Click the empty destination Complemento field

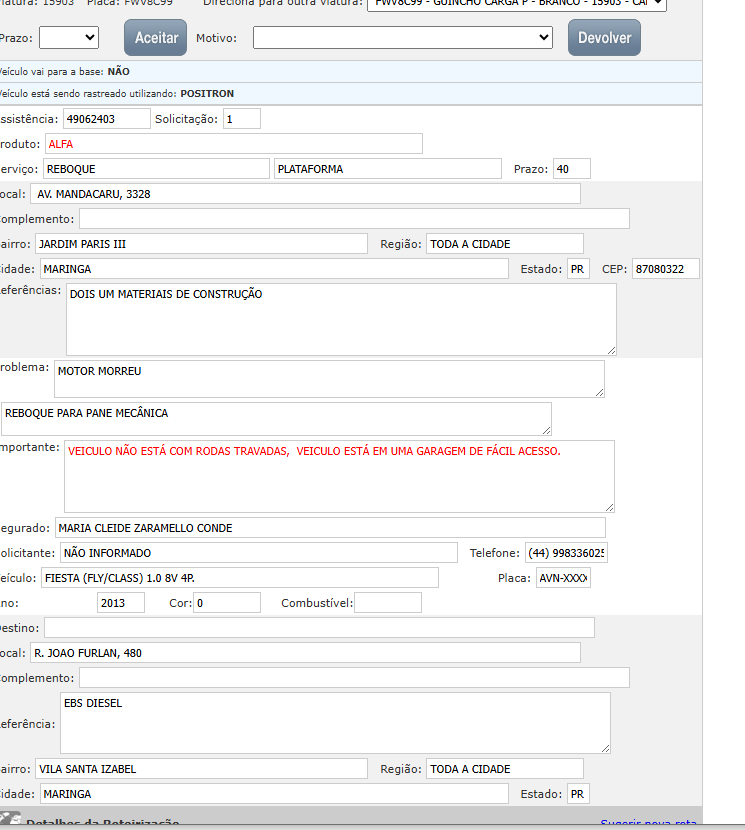point(354,678)
